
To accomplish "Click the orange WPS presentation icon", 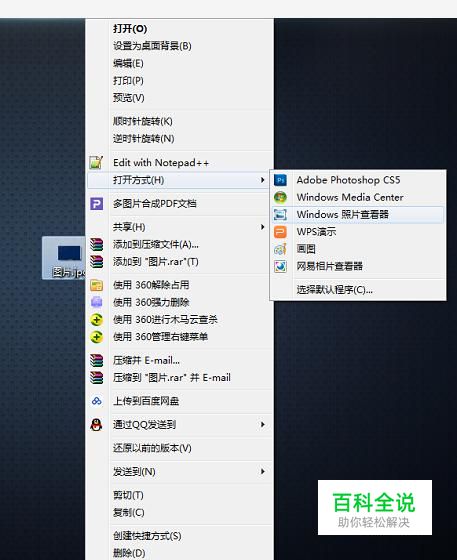I will 280,232.
